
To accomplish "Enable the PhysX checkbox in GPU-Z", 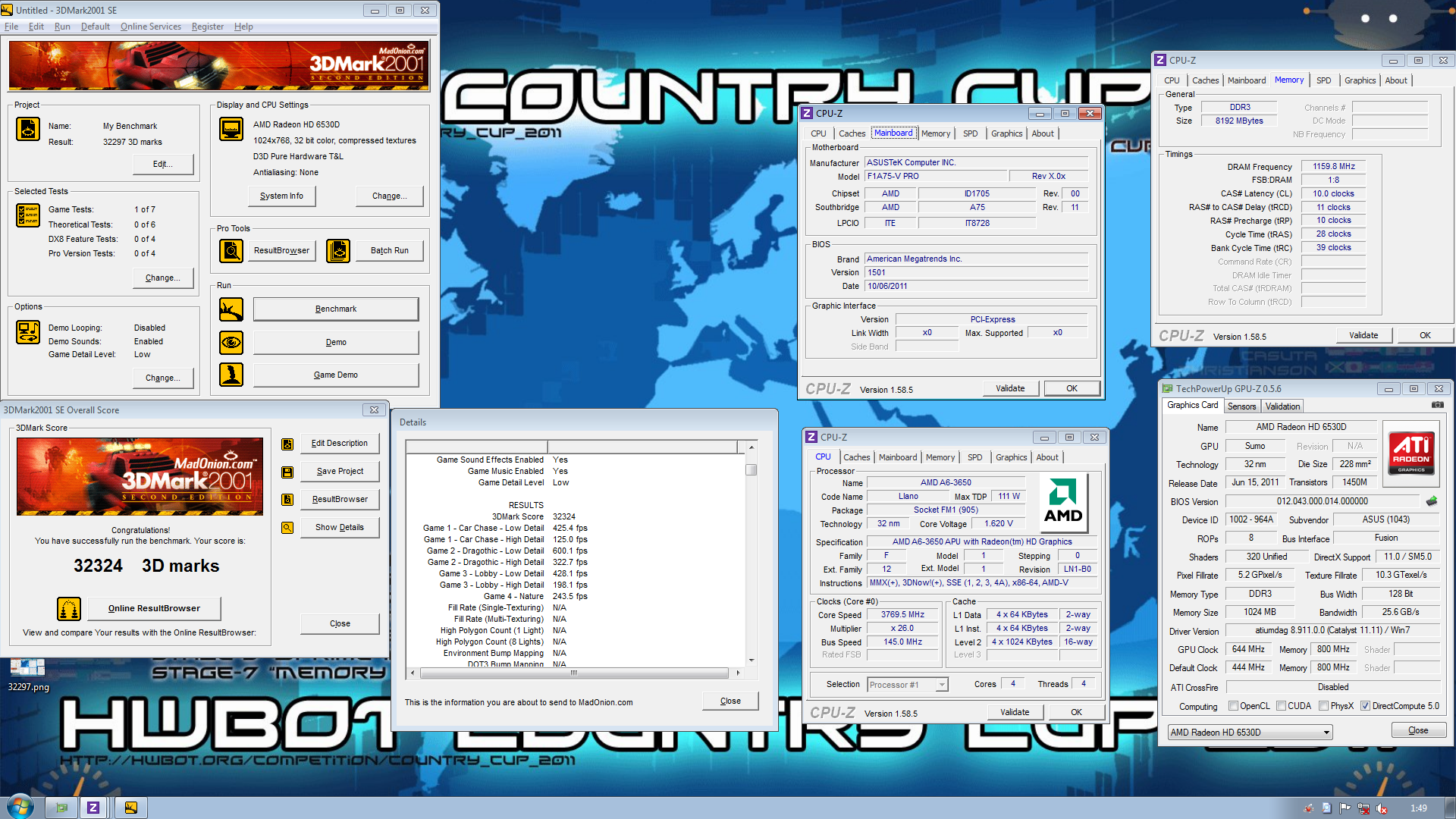I will point(1323,706).
